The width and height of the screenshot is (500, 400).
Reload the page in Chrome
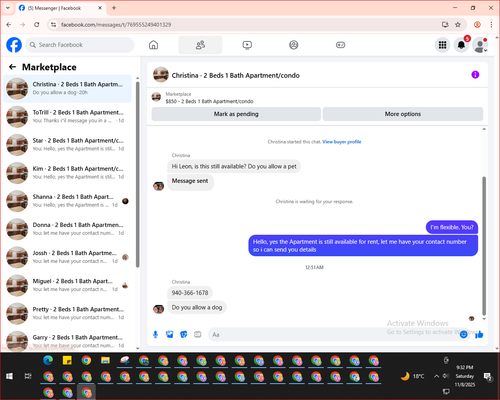click(37, 25)
